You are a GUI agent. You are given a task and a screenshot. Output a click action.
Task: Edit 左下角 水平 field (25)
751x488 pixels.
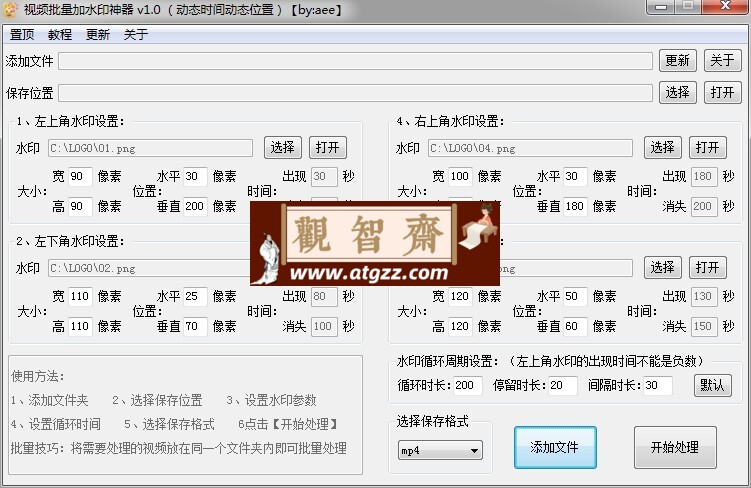[195, 296]
